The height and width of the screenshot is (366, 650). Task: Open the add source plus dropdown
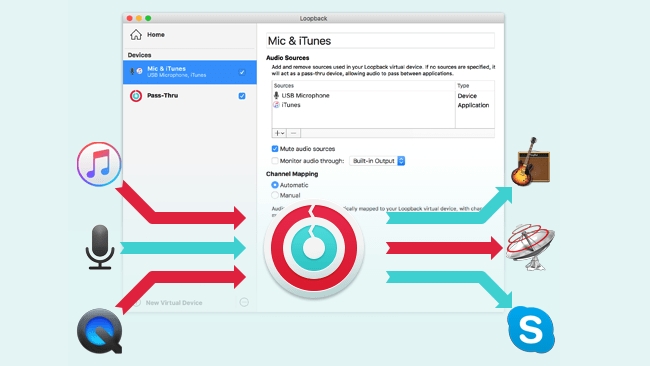(279, 133)
